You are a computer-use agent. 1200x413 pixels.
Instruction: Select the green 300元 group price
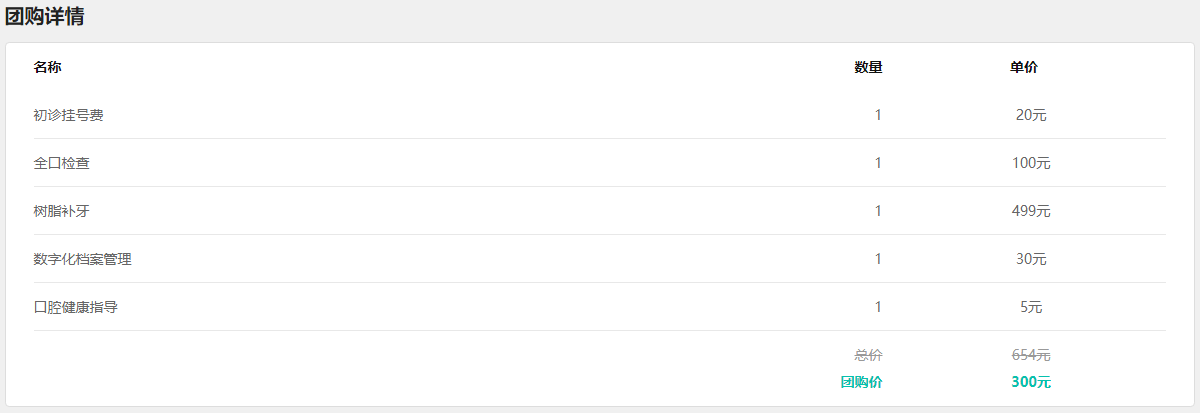[1031, 382]
